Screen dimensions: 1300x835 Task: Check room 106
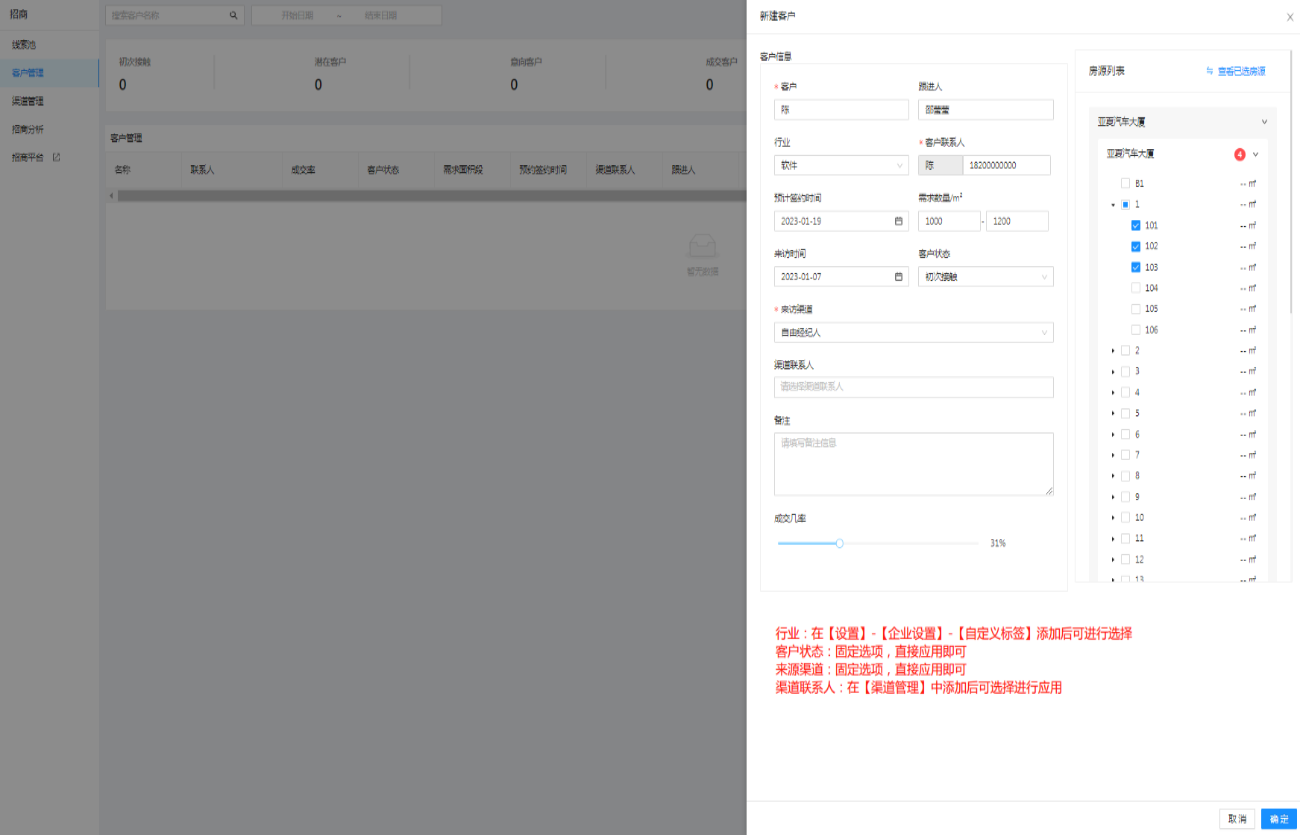pyautogui.click(x=1136, y=330)
